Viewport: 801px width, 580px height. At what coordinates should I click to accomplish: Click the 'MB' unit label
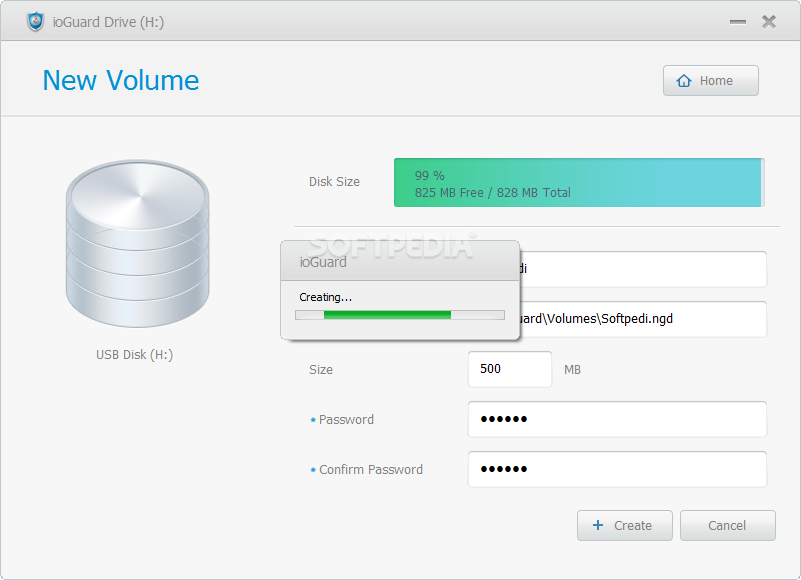[572, 369]
